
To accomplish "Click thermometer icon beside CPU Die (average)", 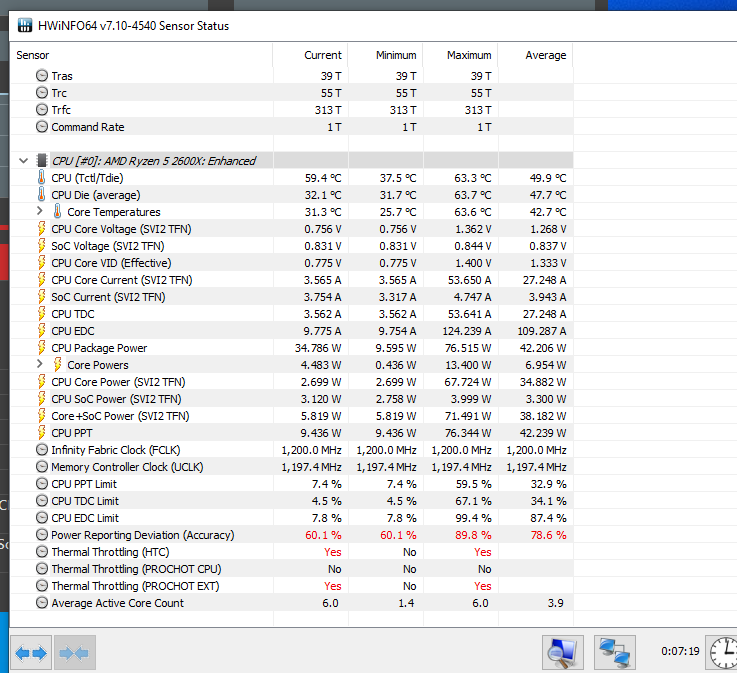I will [x=41, y=195].
